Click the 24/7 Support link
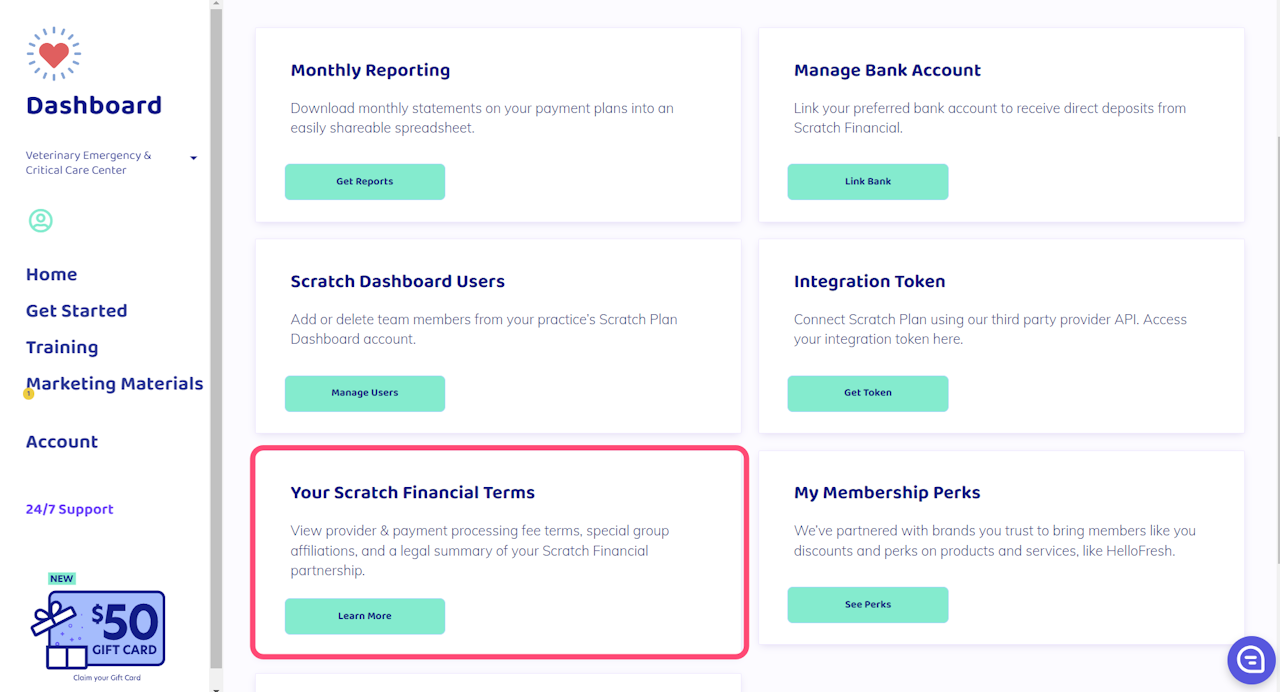 tap(69, 509)
